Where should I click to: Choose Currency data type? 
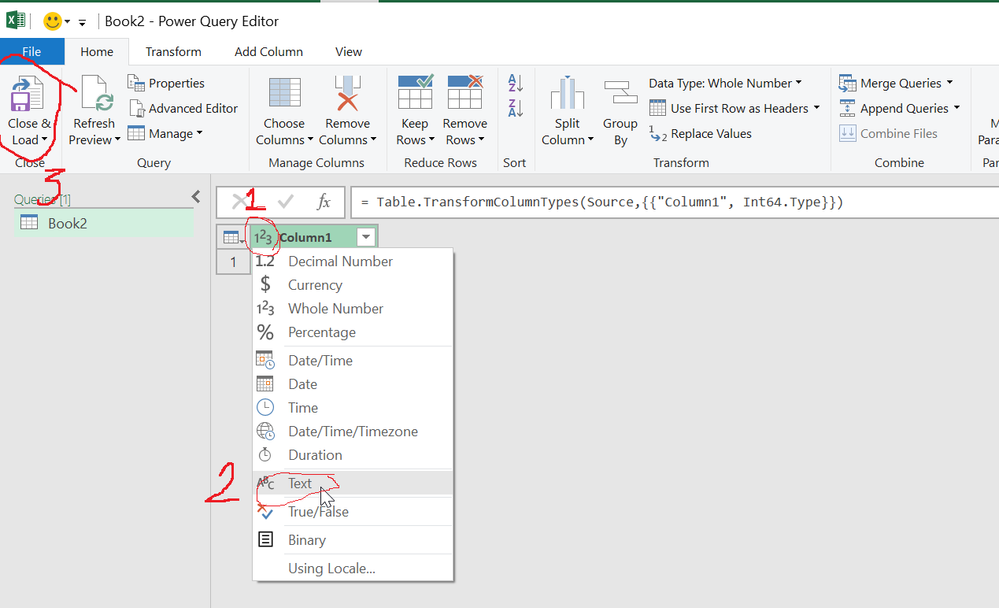tap(353, 285)
